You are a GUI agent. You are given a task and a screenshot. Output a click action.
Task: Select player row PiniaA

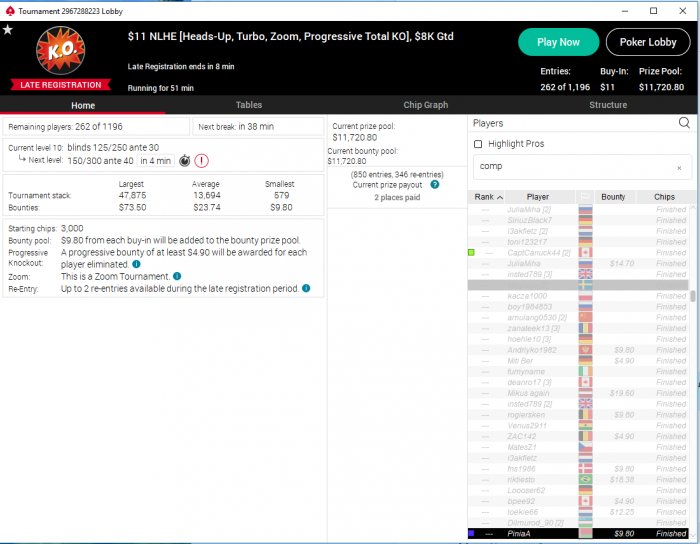coord(578,533)
